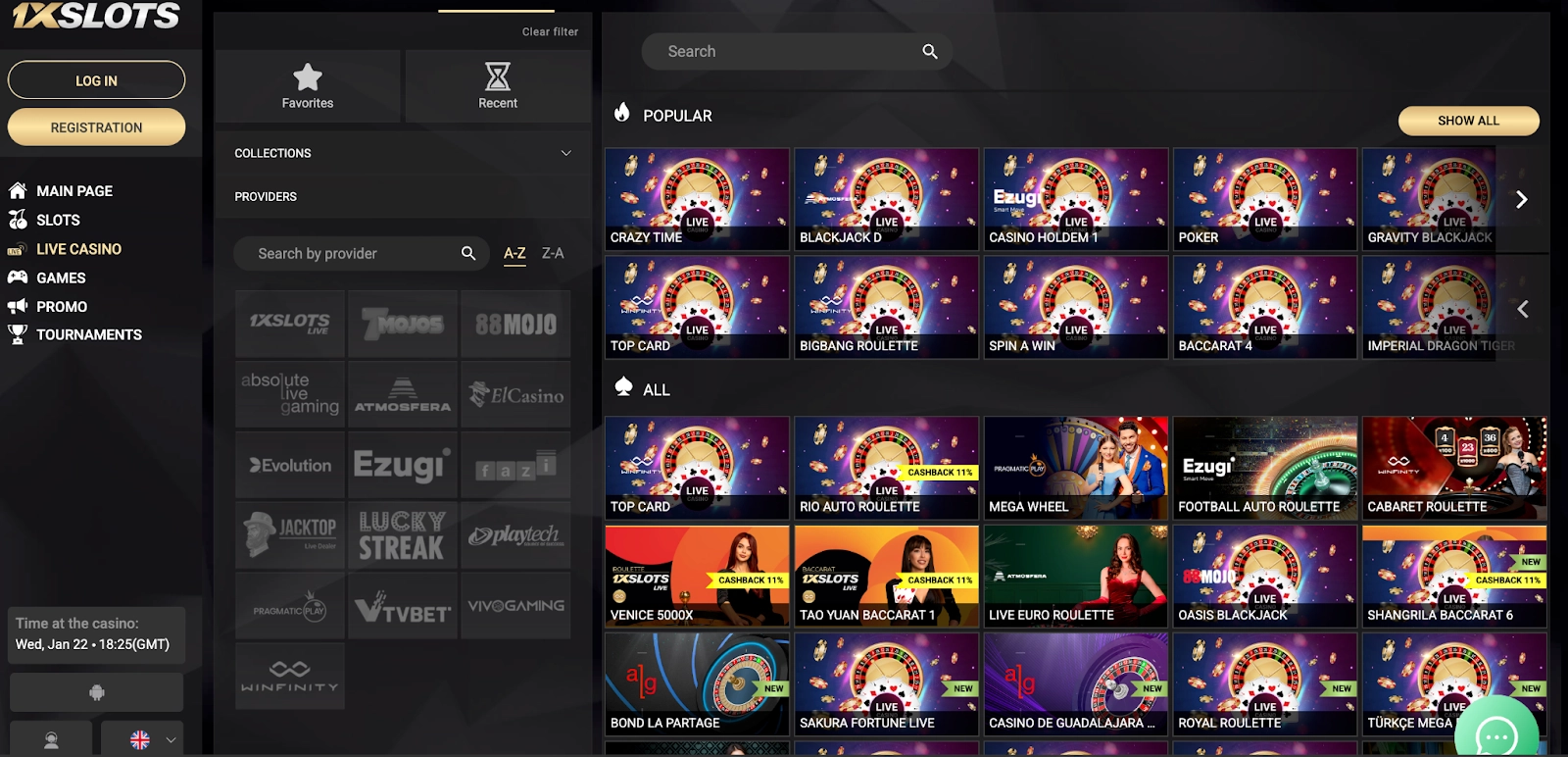1568x757 pixels.
Task: Filter by Atmosfera provider
Action: pyautogui.click(x=403, y=394)
